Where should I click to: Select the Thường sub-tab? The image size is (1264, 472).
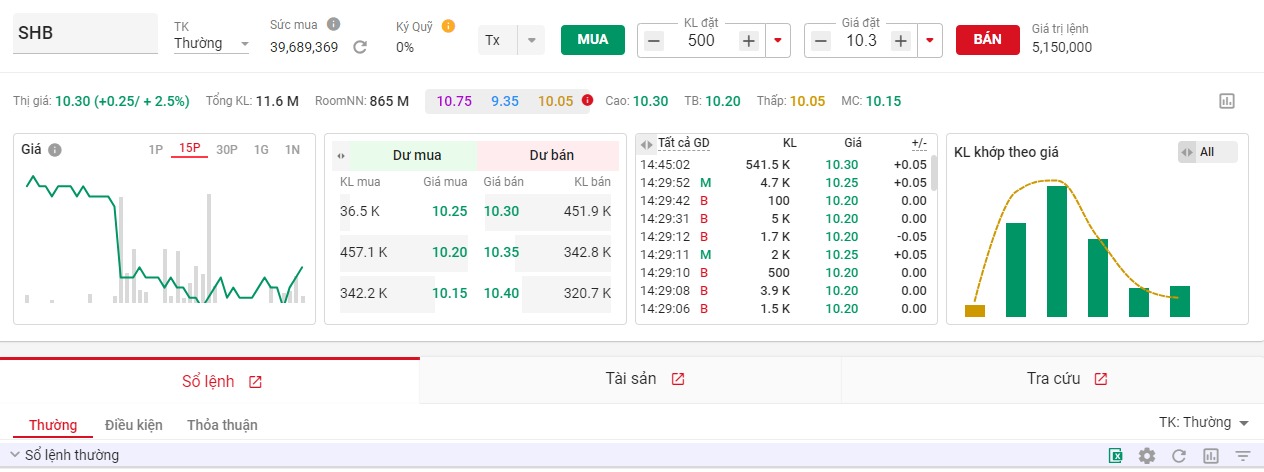pos(53,425)
